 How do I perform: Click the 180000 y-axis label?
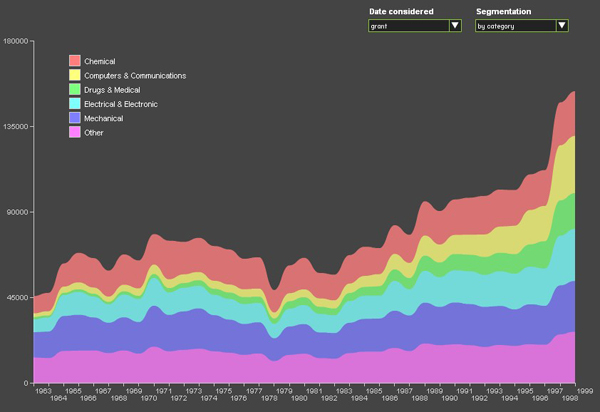click(16, 41)
